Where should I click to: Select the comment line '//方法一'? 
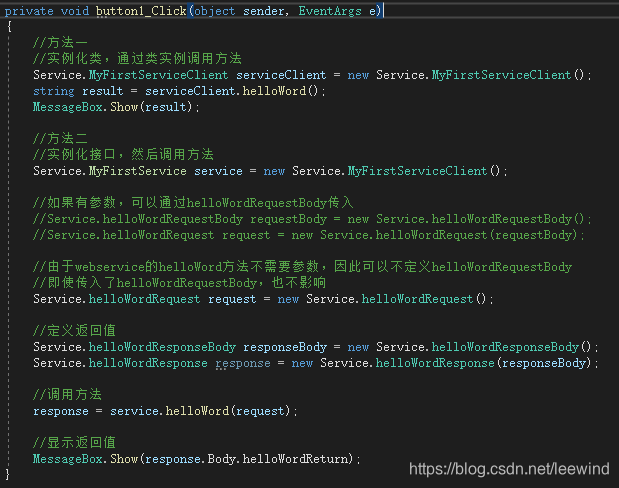tap(60, 42)
